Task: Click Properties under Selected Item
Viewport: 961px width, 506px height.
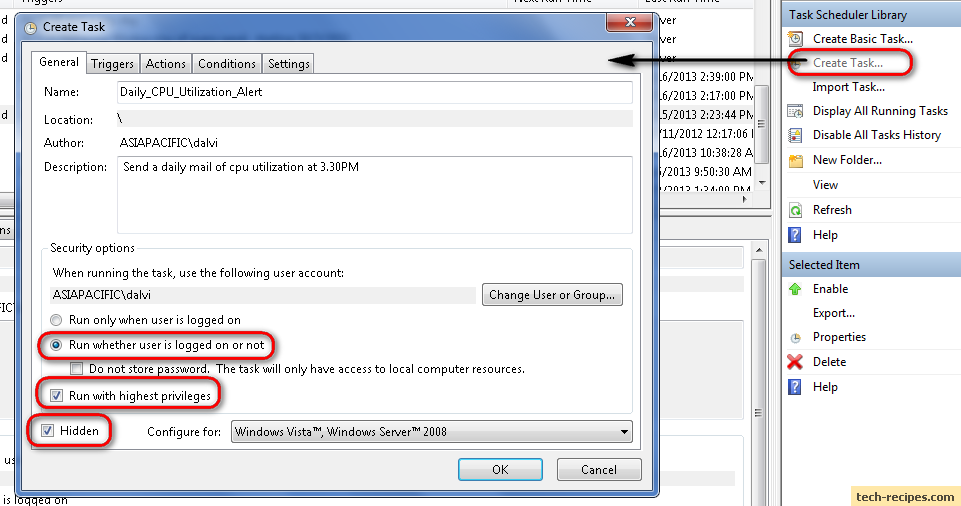Action: [839, 337]
